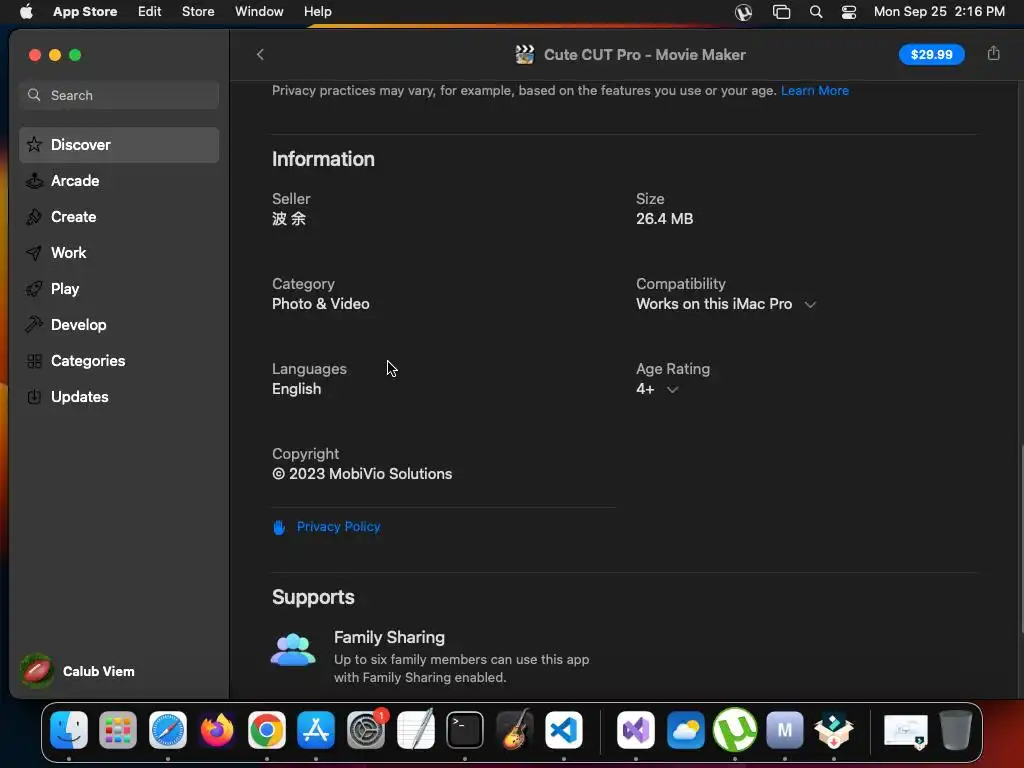Expand the Compatibility chevron

point(810,305)
